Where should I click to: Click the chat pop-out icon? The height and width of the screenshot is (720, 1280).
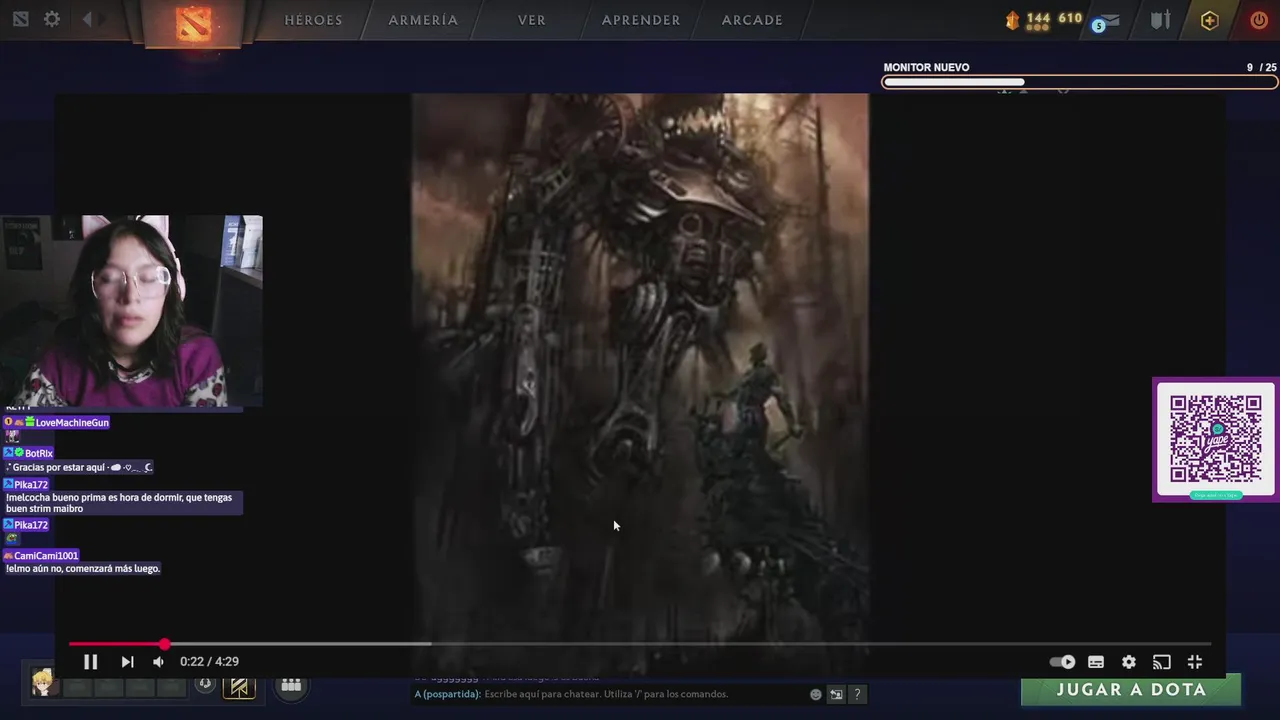point(837,694)
